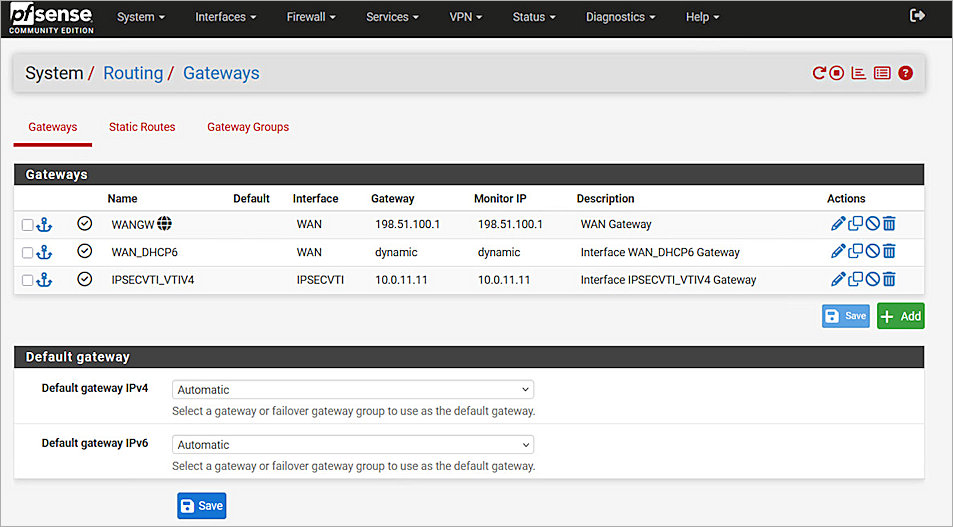Viewport: 953px width, 527px height.
Task: Edit the WAN_DHCP6 gateway
Action: point(838,251)
